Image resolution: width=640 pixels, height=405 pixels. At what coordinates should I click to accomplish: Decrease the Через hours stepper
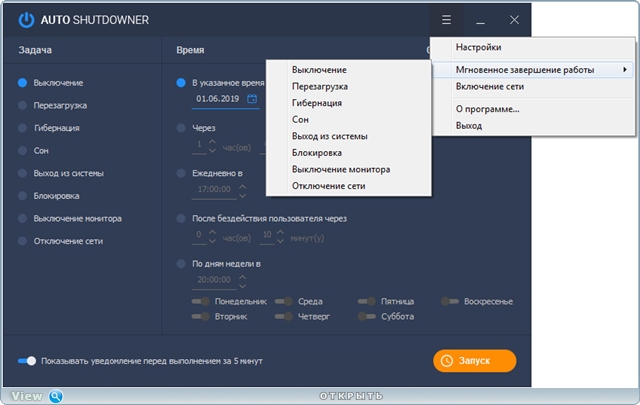(x=212, y=150)
